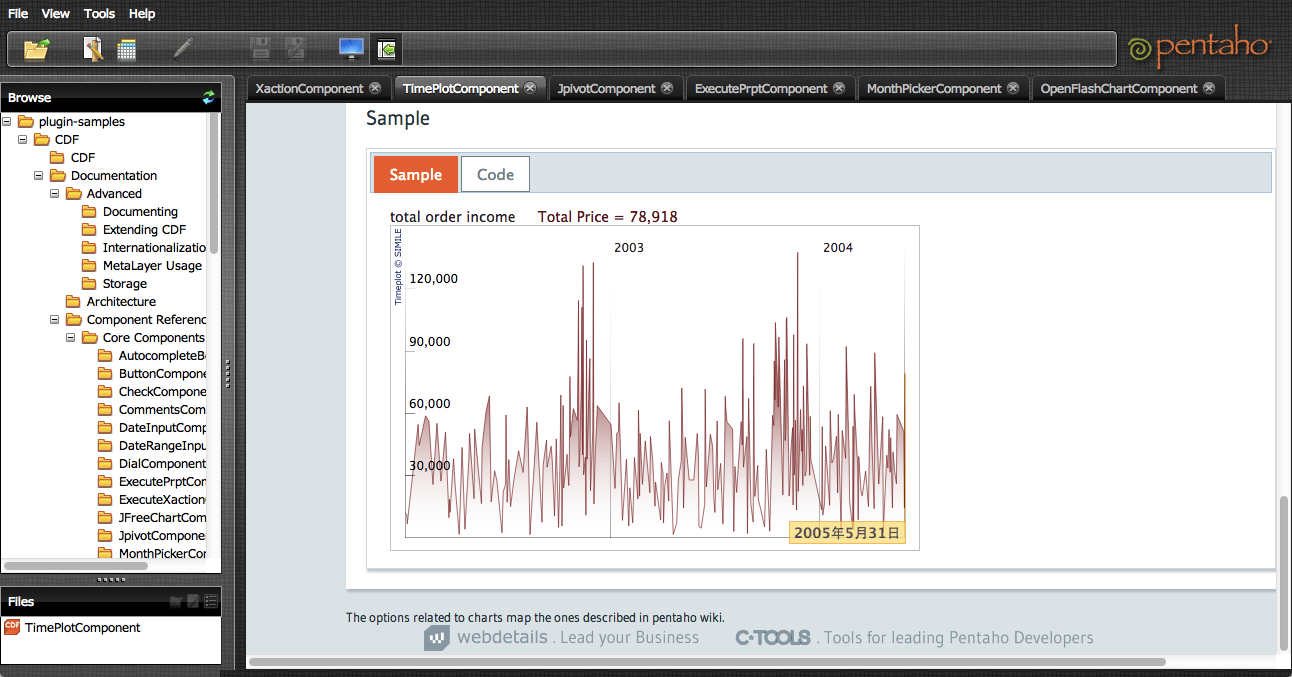
Task: Click the horizontal scrollbar below the content
Action: pyautogui.click(x=706, y=661)
